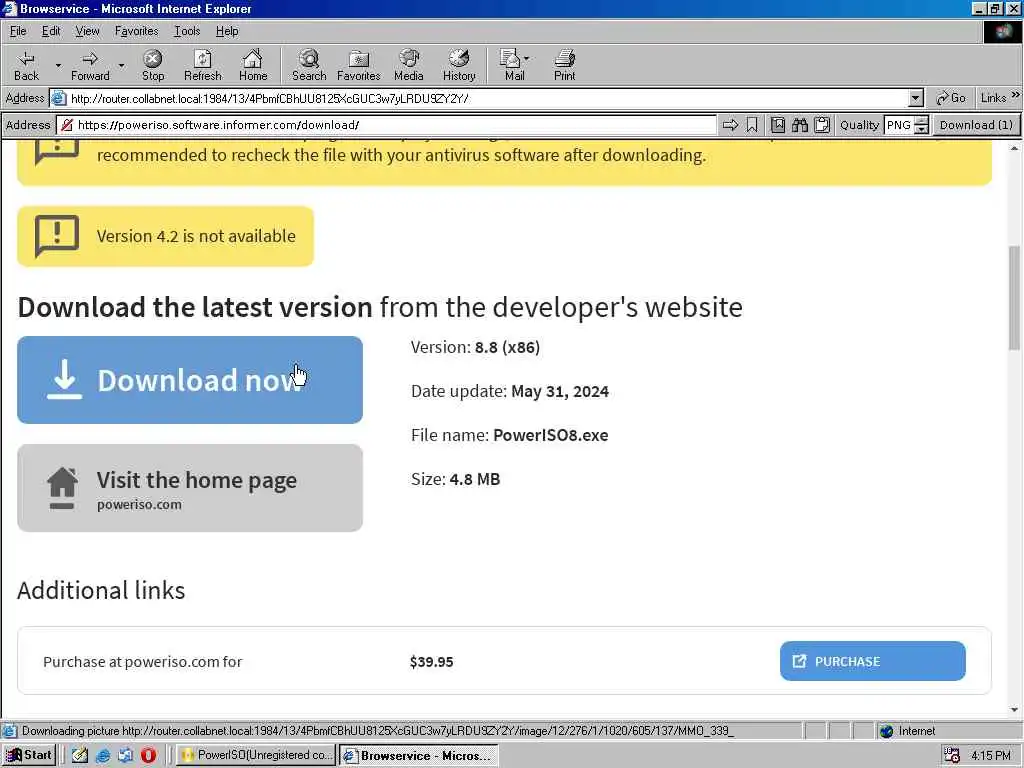Click the $39.95 price text
Screen dimensions: 1024x768
coord(431,662)
